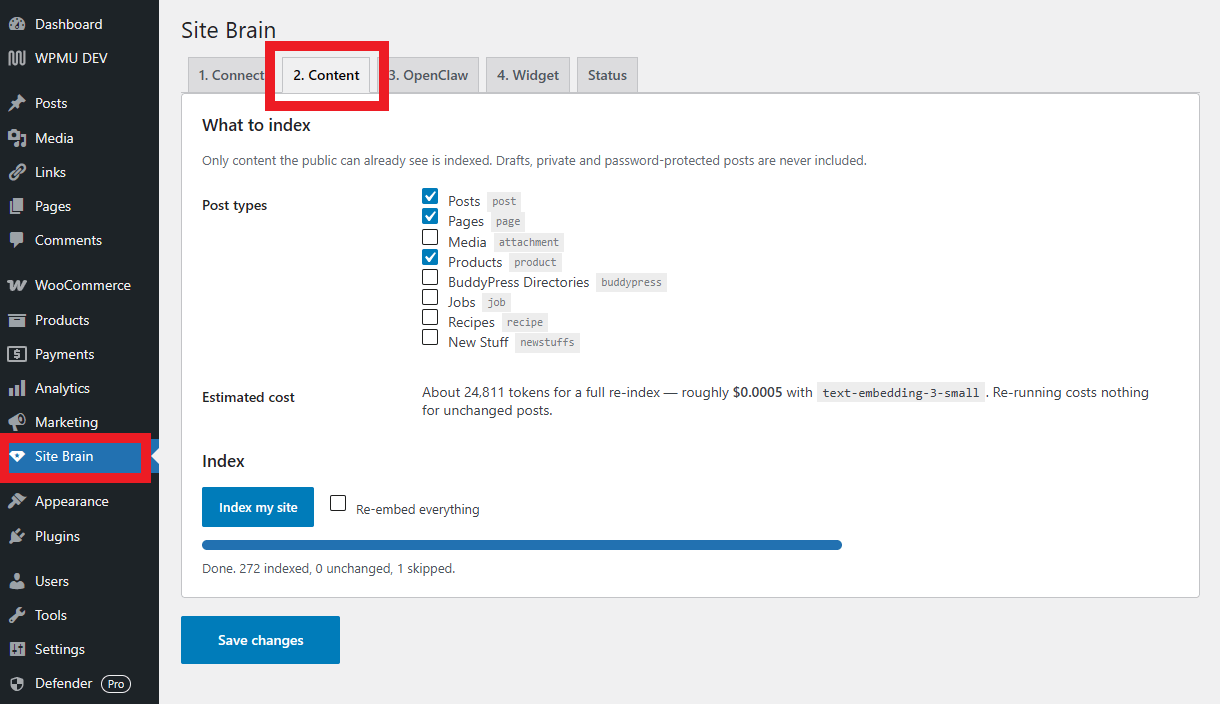Click the 'product' slug label
The image size is (1220, 704).
[535, 262]
